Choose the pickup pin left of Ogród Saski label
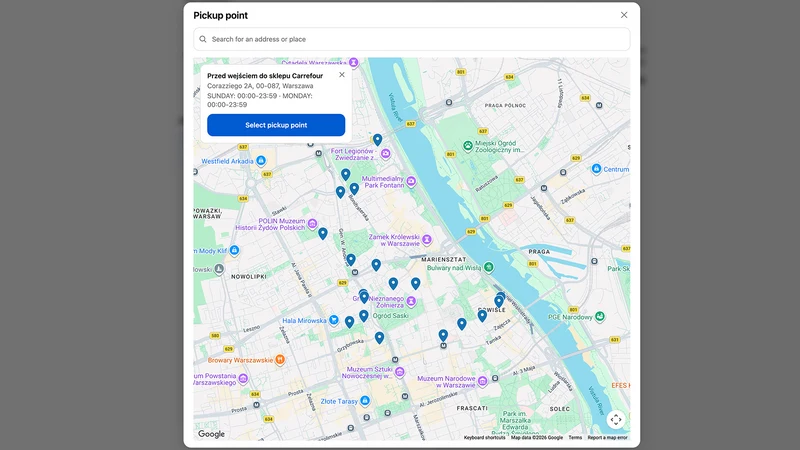800x450 pixels. point(363,316)
